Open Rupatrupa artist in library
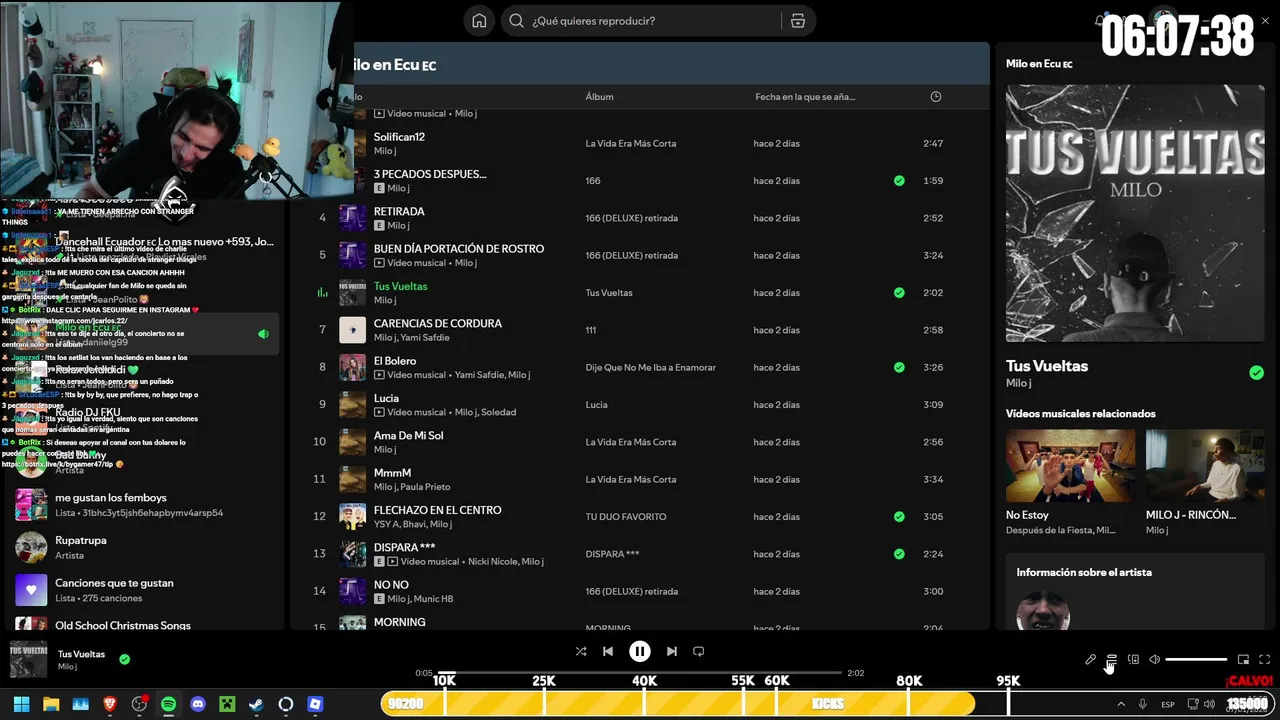Viewport: 1280px width, 720px height. point(145,547)
